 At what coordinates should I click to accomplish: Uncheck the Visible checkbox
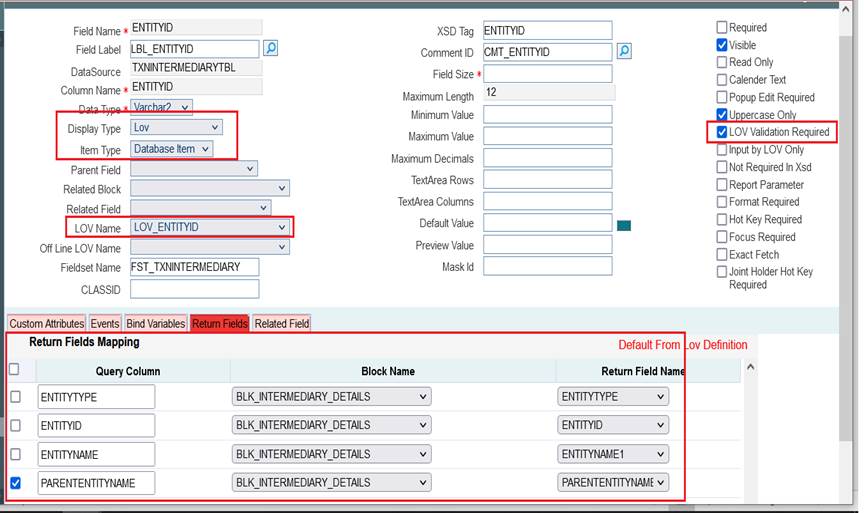722,45
